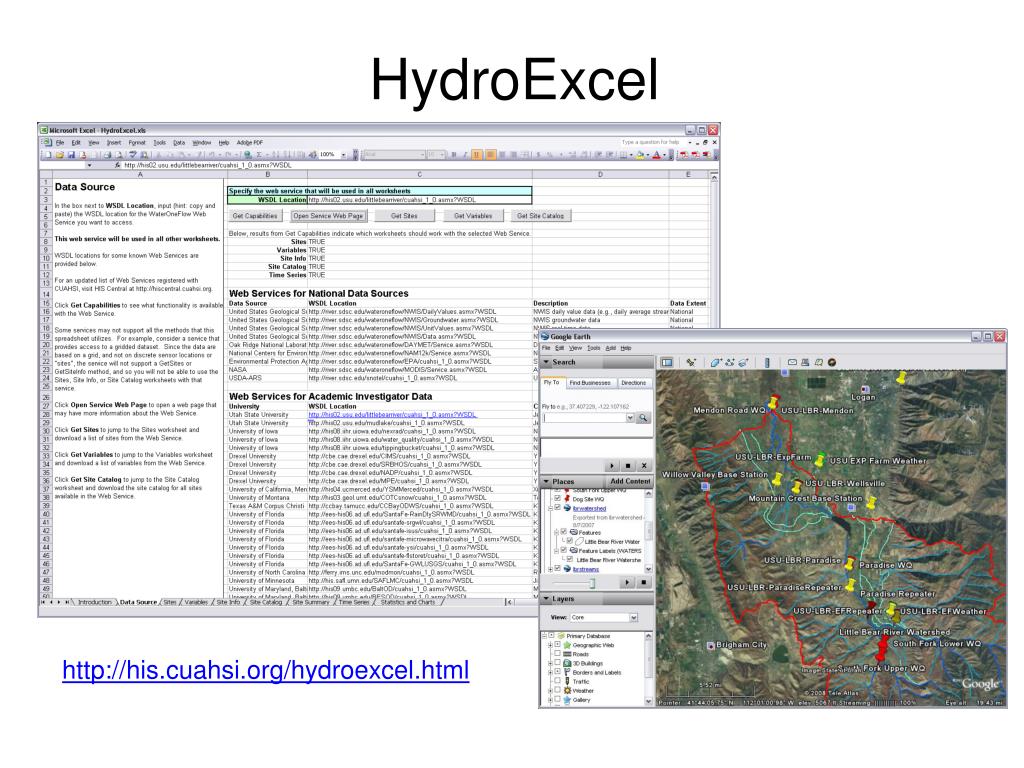The image size is (1024, 768).
Task: Toggle the sidebar icon in Google Earth toolbar
Action: (x=667, y=362)
